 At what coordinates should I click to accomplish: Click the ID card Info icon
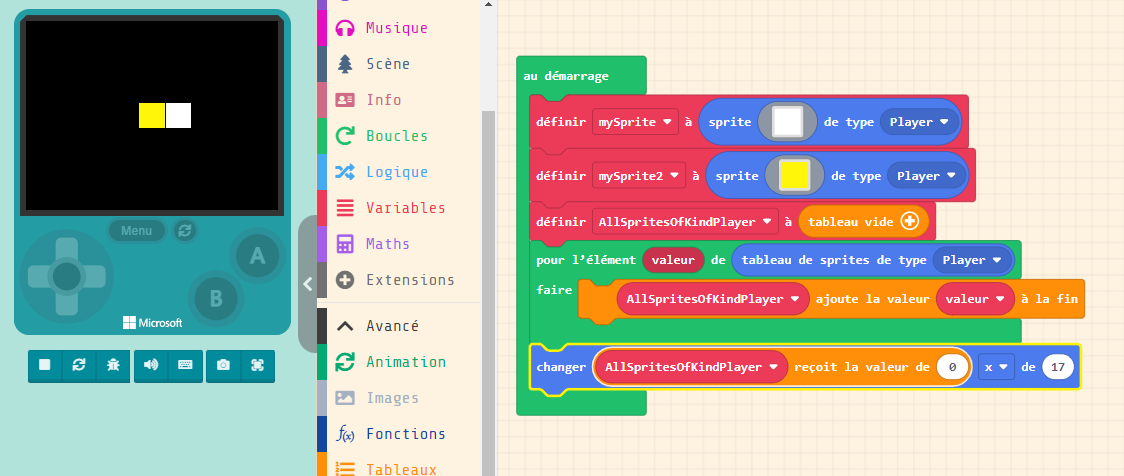(345, 100)
